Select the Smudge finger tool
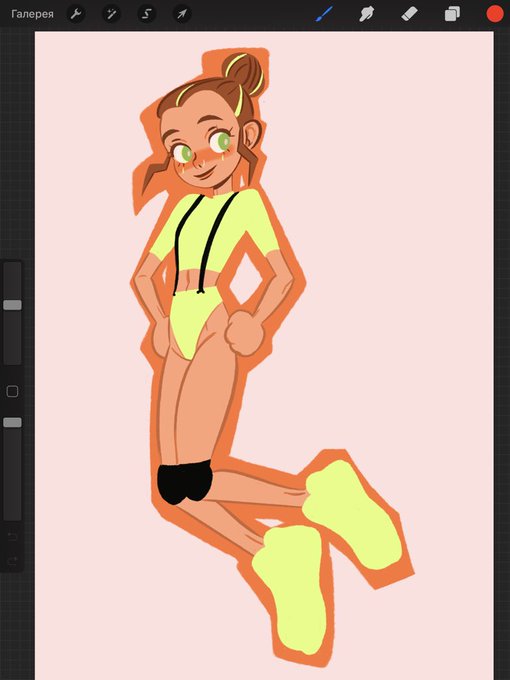Viewport: 510px width, 680px height. 366,14
